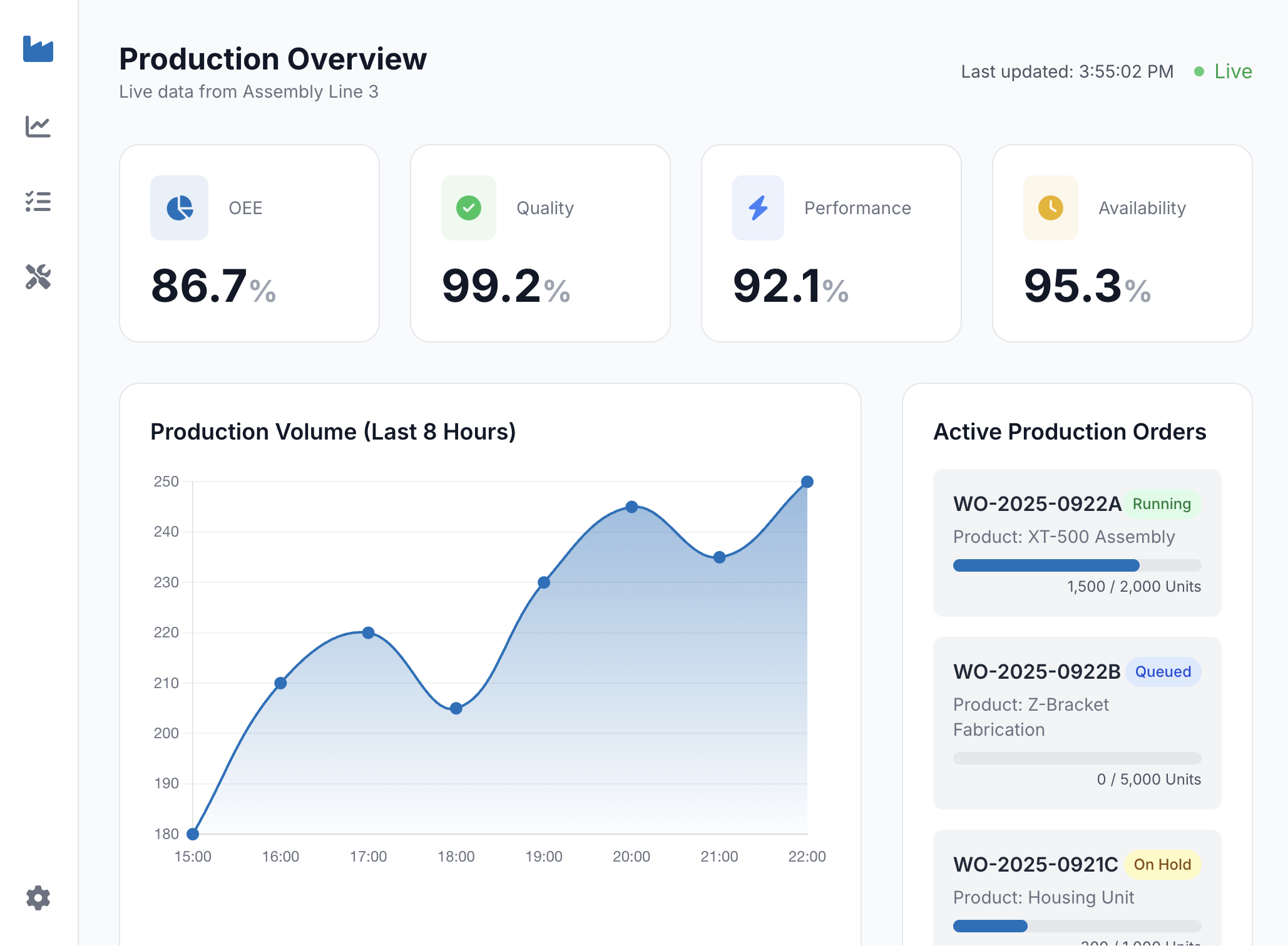The image size is (1288, 948).
Task: Click the 18:00 data point on chart
Action: (x=456, y=708)
